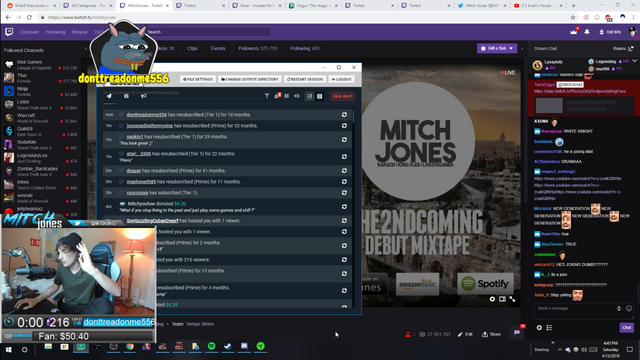Click the alert queue icon with red badge
The height and width of the screenshot is (360, 640).
(x=277, y=96)
